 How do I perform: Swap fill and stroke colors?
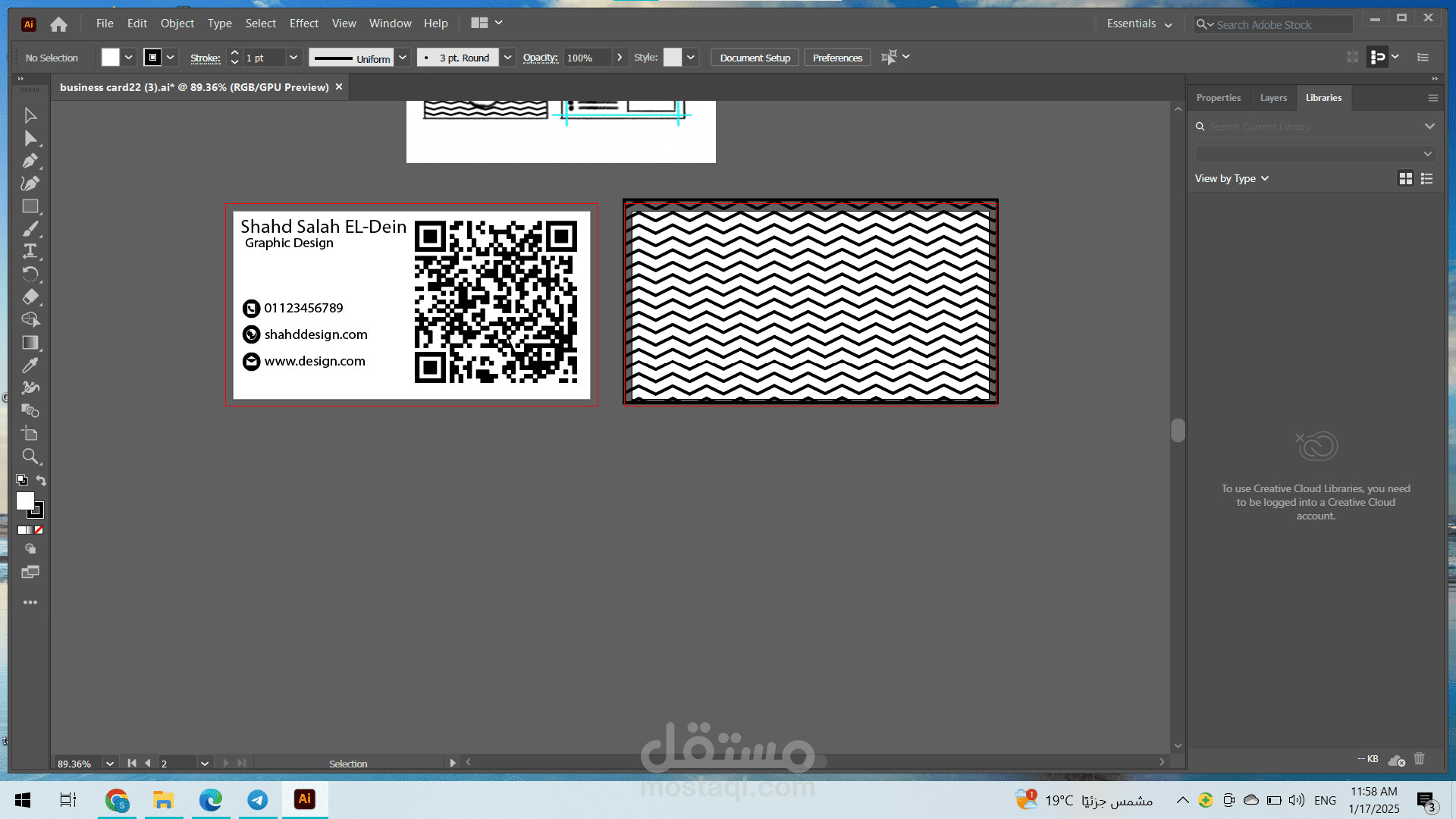[41, 480]
